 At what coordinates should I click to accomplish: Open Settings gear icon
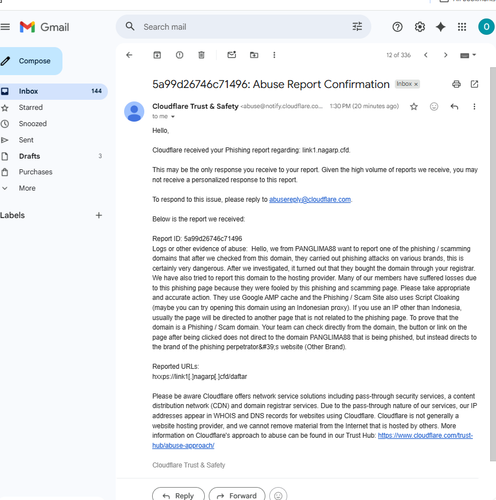(x=420, y=27)
